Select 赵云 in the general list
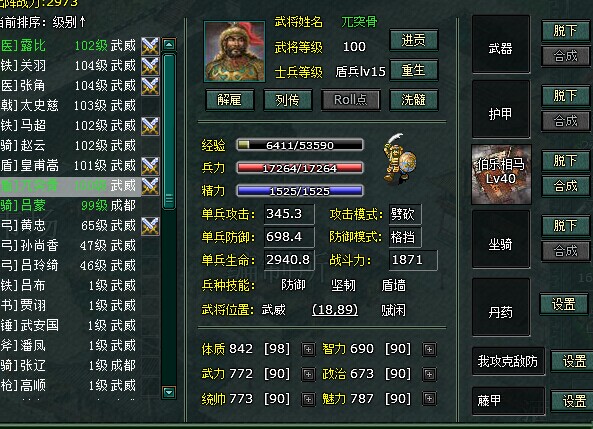This screenshot has width=593, height=429. tap(68, 145)
